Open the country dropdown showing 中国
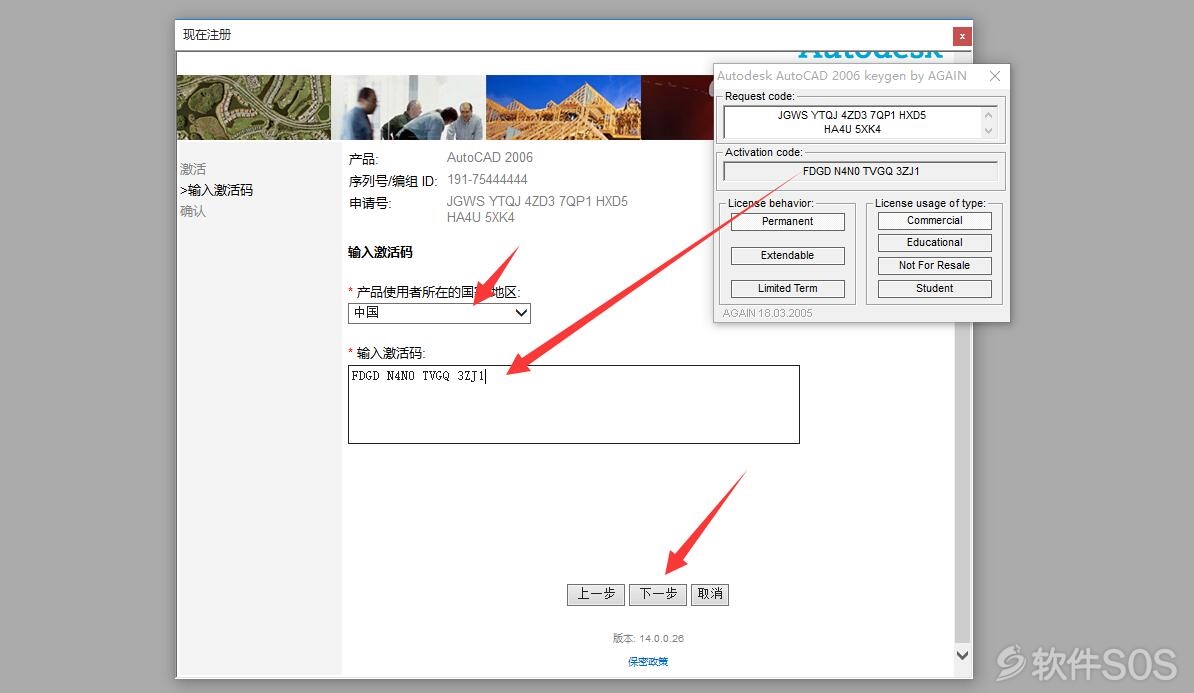The image size is (1194, 693). pos(439,313)
